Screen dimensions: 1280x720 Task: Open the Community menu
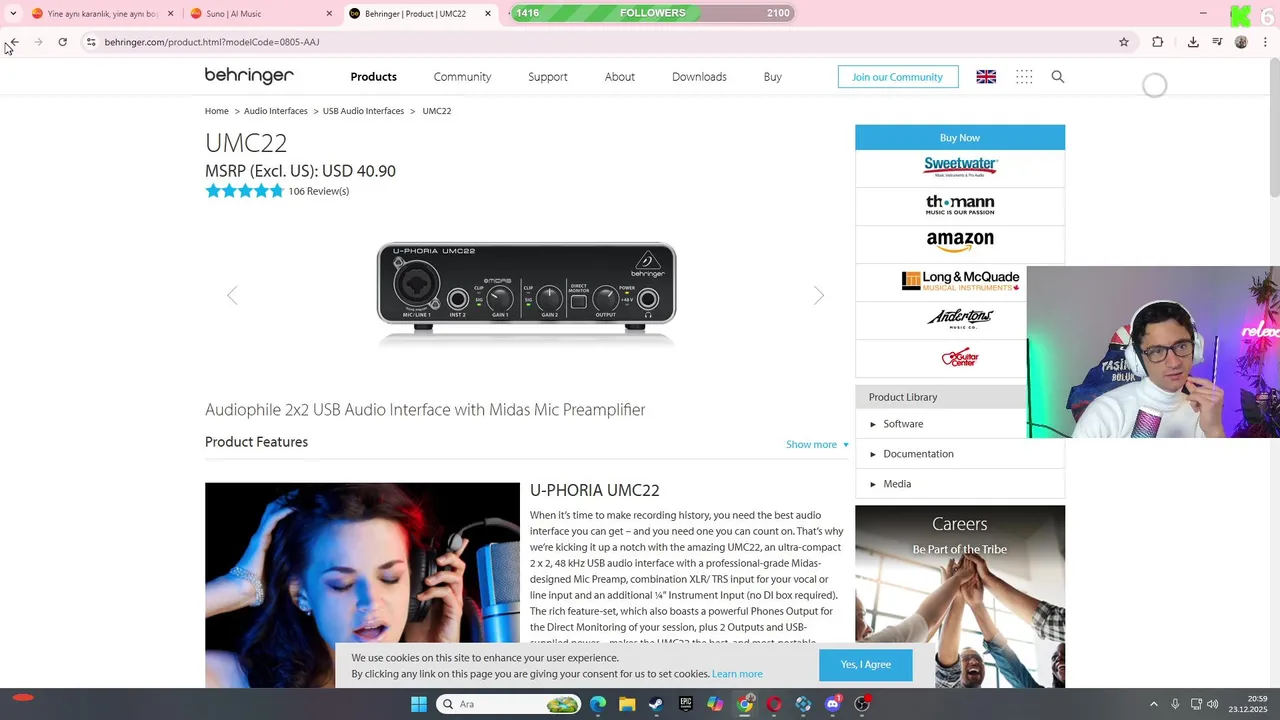pyautogui.click(x=462, y=77)
